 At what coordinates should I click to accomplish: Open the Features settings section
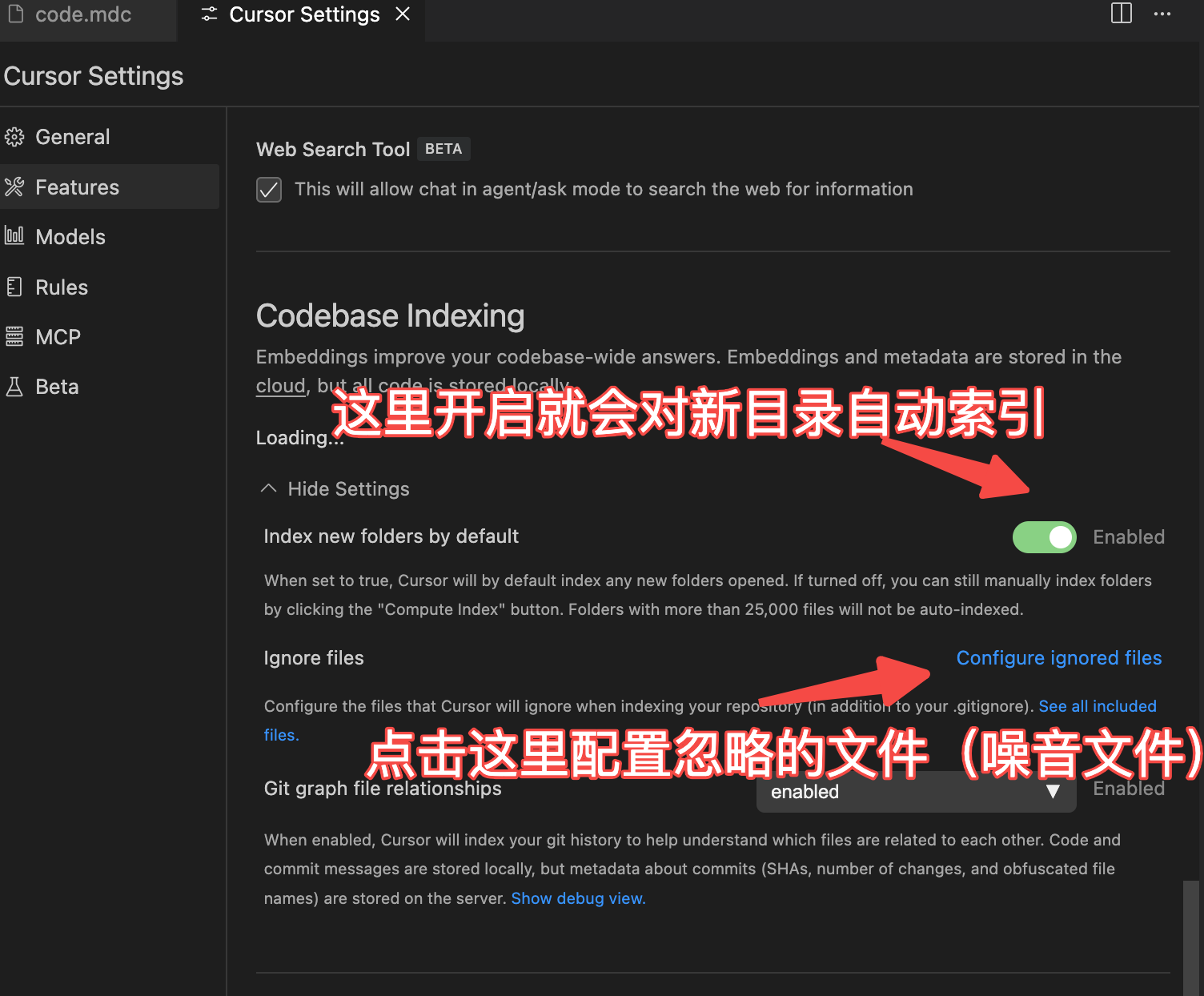click(110, 187)
